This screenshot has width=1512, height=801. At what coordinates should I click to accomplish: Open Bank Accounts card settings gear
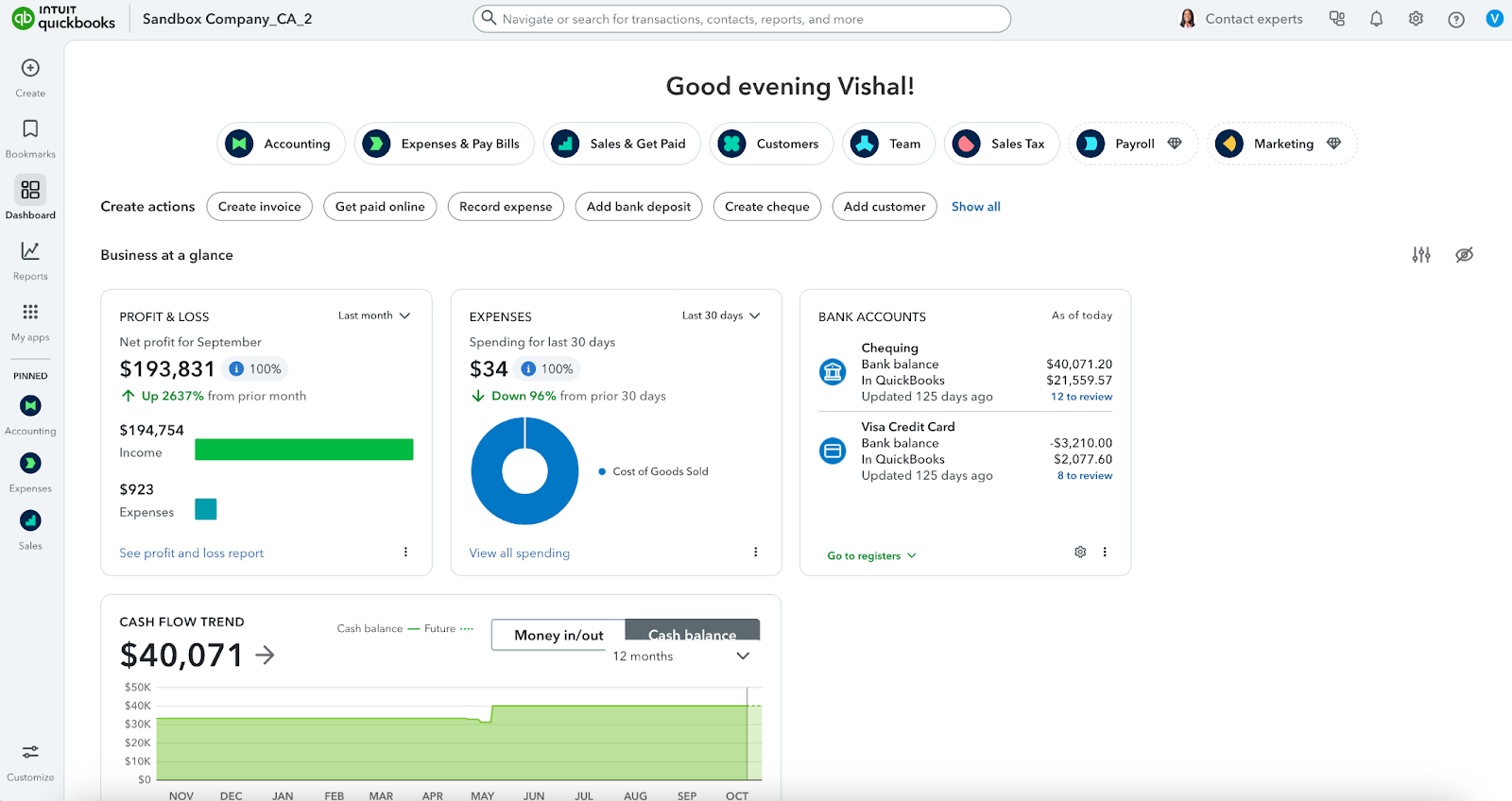pos(1080,552)
